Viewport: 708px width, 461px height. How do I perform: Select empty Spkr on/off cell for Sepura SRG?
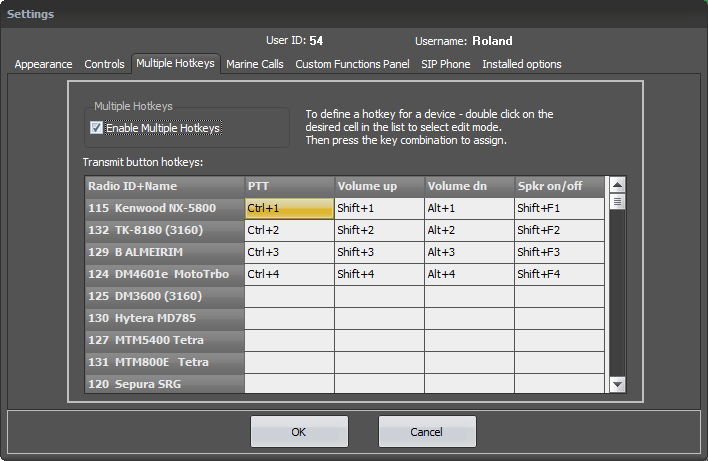(559, 384)
